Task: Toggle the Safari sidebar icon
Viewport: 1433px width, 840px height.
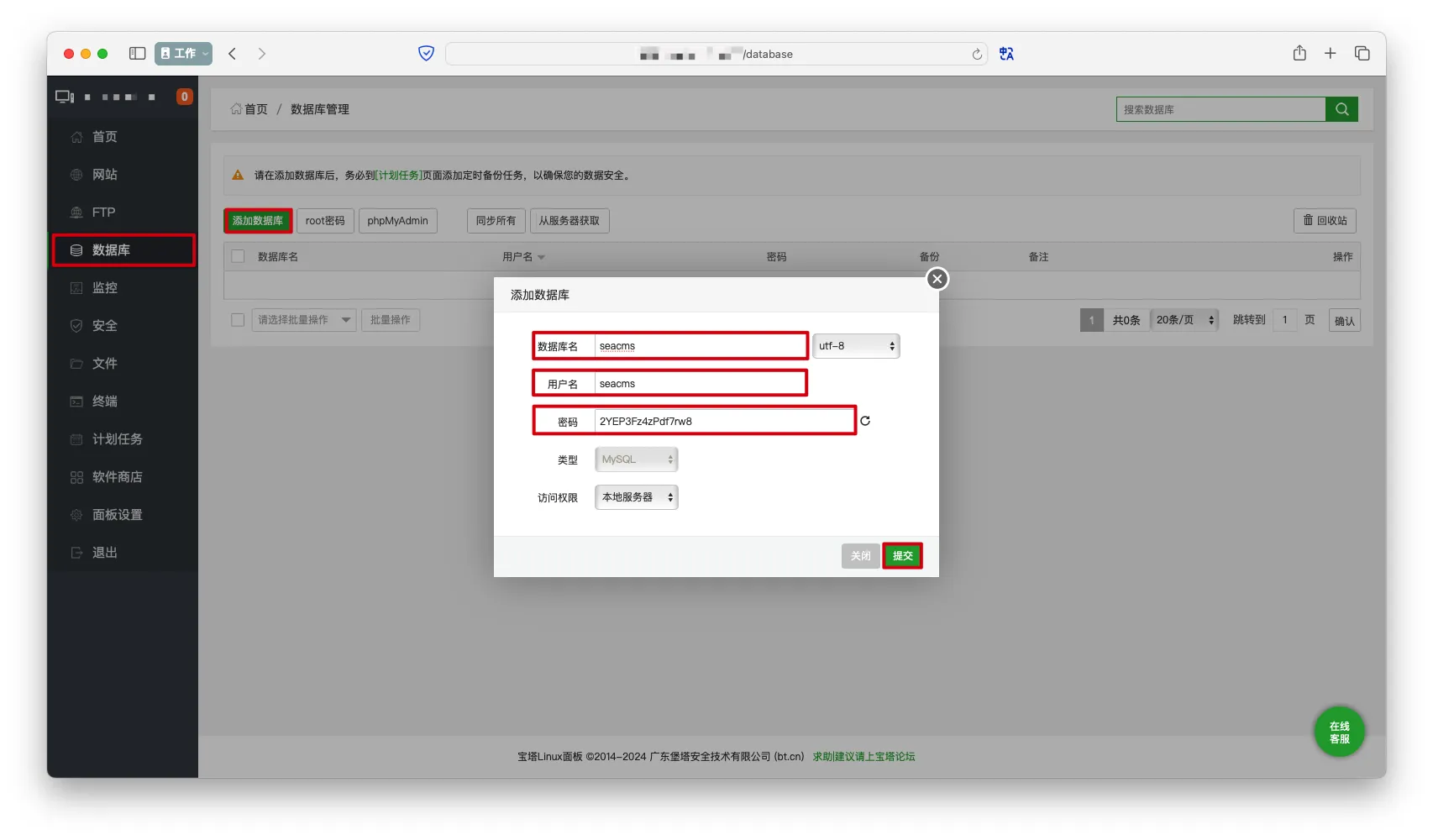Action: click(137, 54)
